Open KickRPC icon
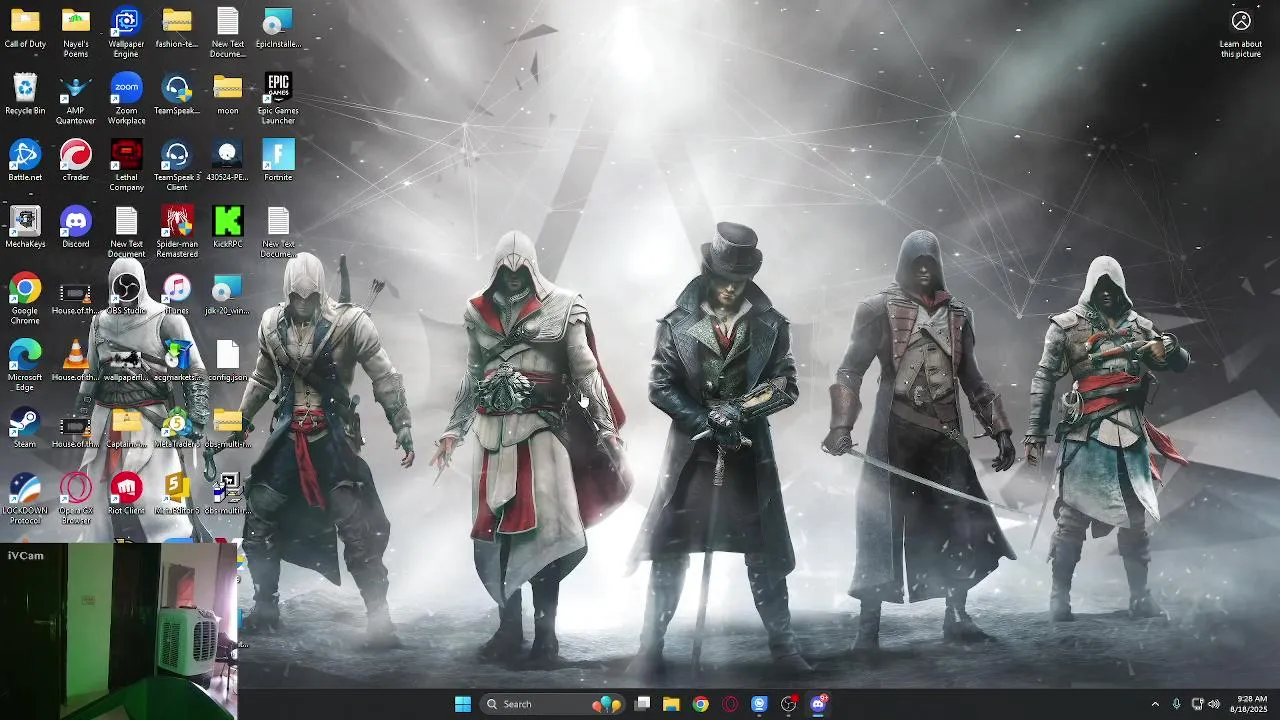The height and width of the screenshot is (720, 1280). click(228, 228)
